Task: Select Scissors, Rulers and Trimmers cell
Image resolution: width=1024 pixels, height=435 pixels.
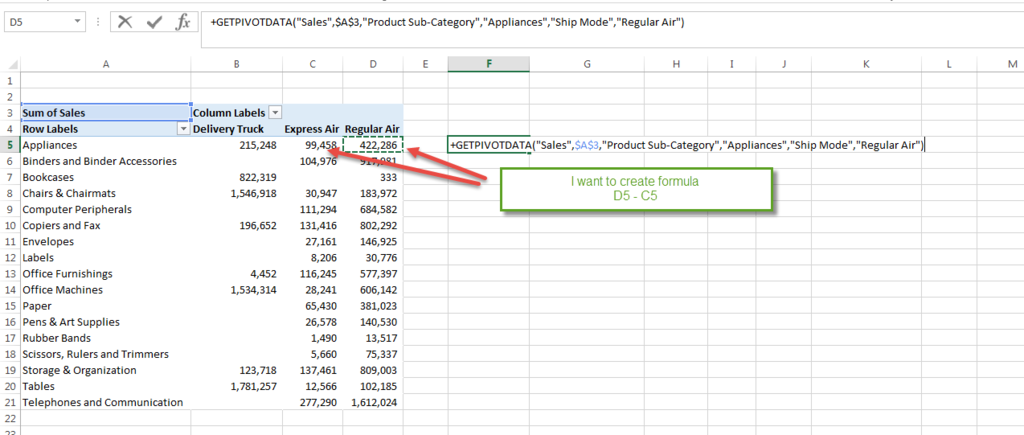Action: point(106,353)
